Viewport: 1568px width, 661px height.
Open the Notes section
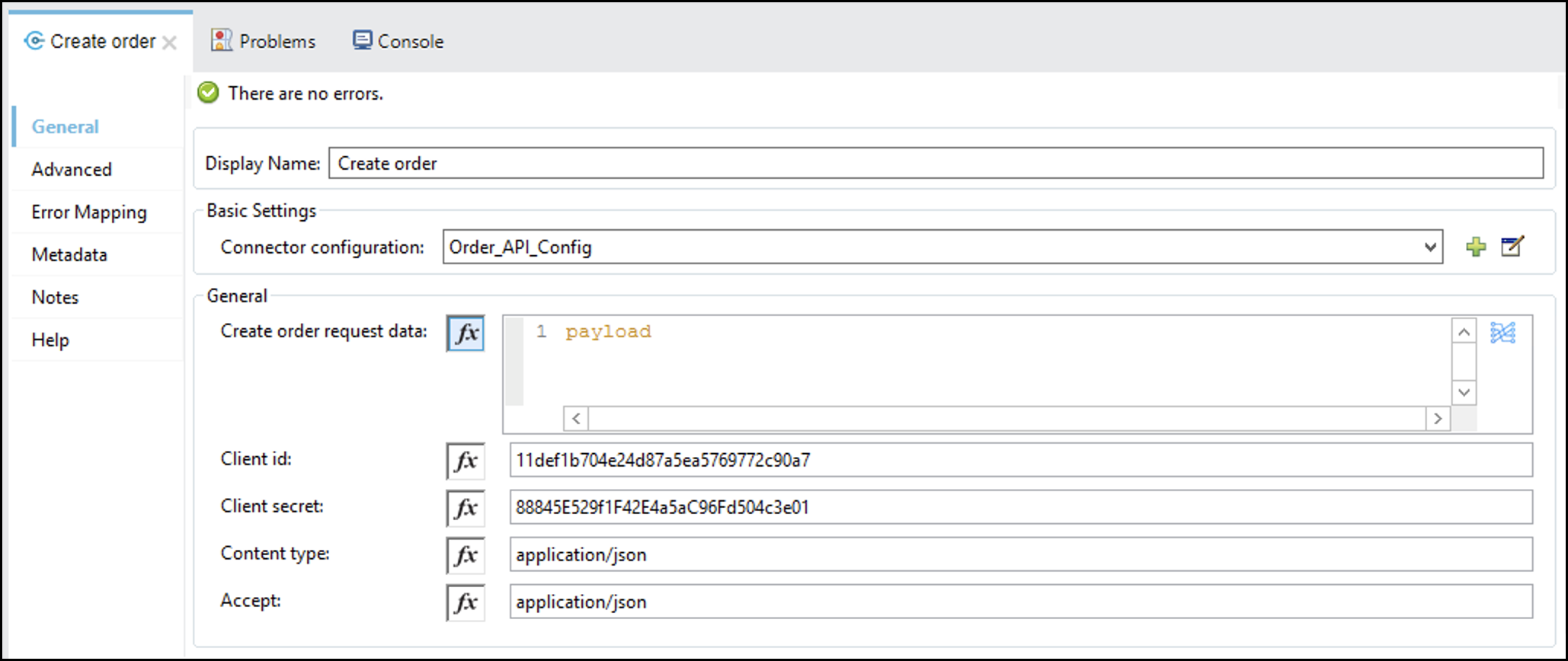(55, 298)
